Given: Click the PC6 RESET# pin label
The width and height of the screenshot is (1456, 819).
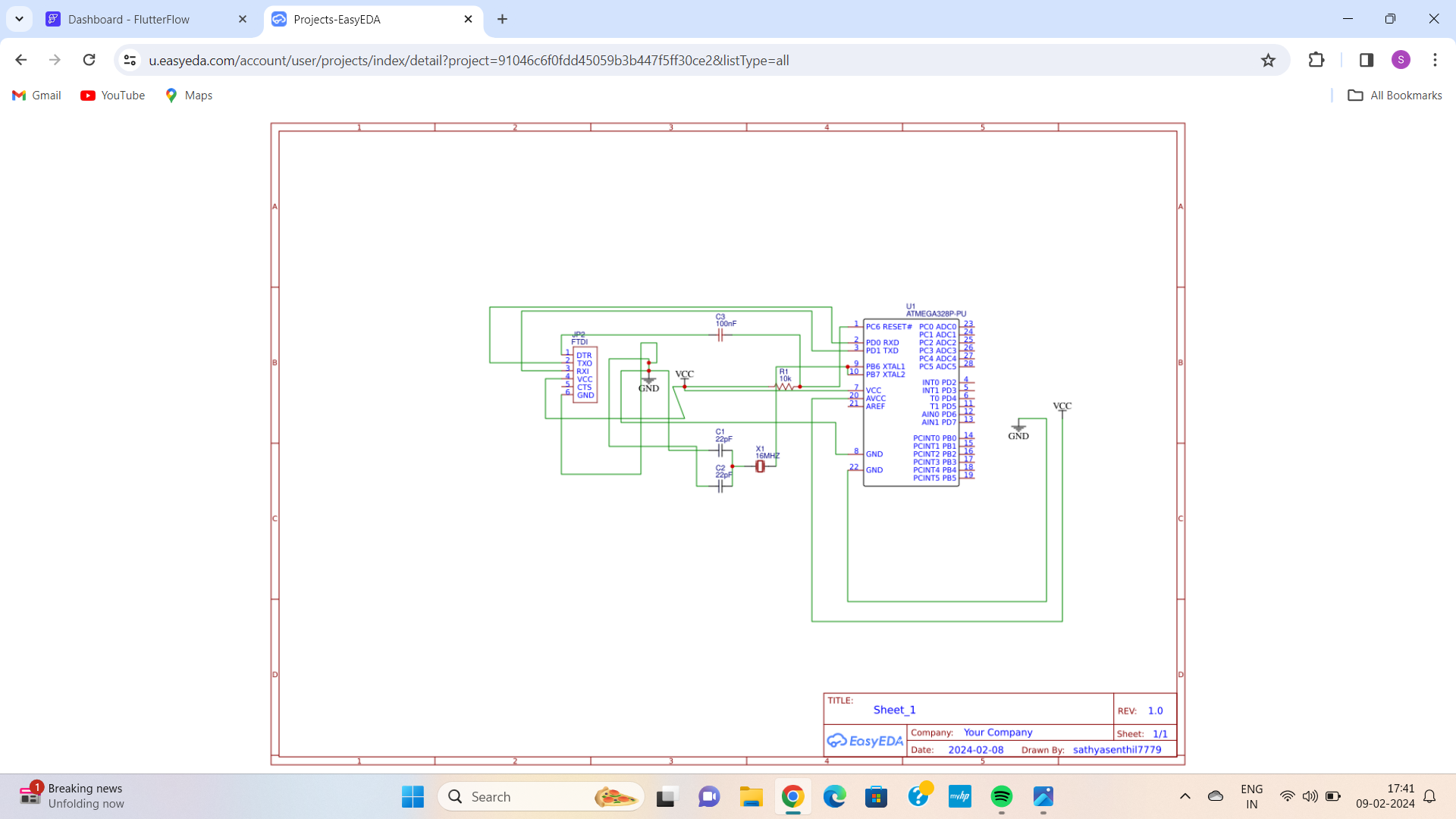Looking at the screenshot, I should point(889,327).
